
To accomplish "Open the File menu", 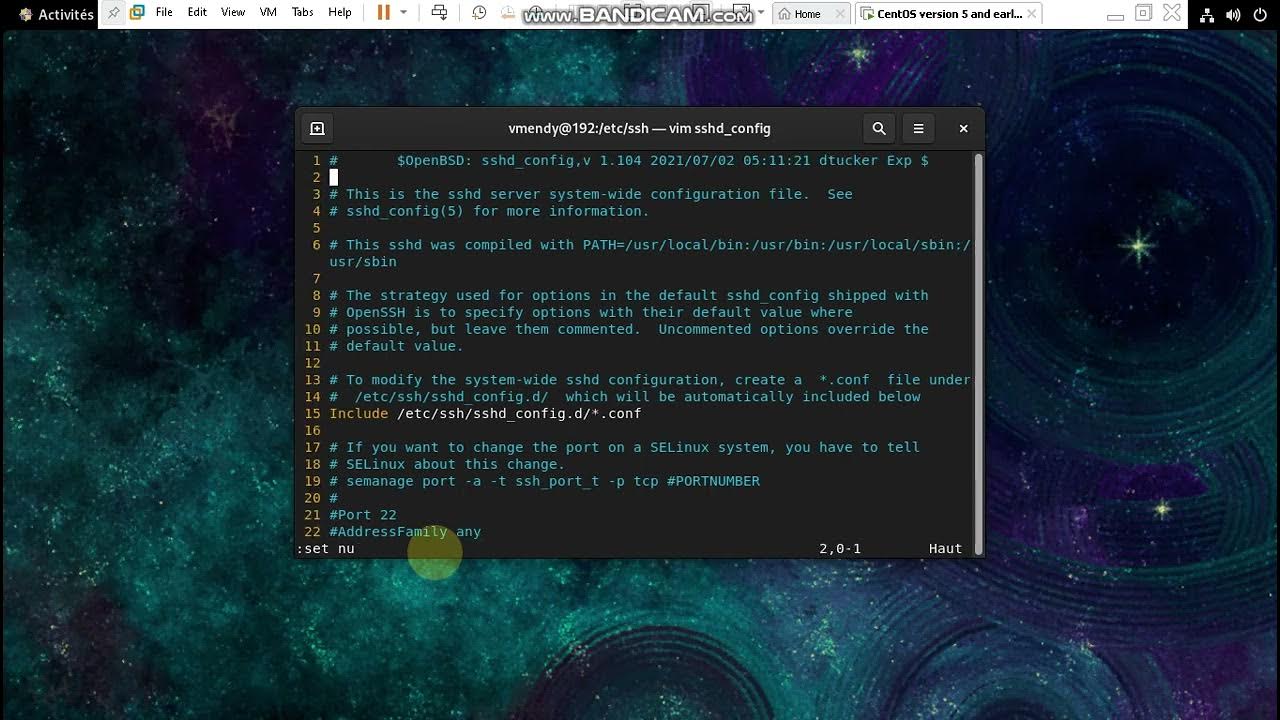I will 164,13.
